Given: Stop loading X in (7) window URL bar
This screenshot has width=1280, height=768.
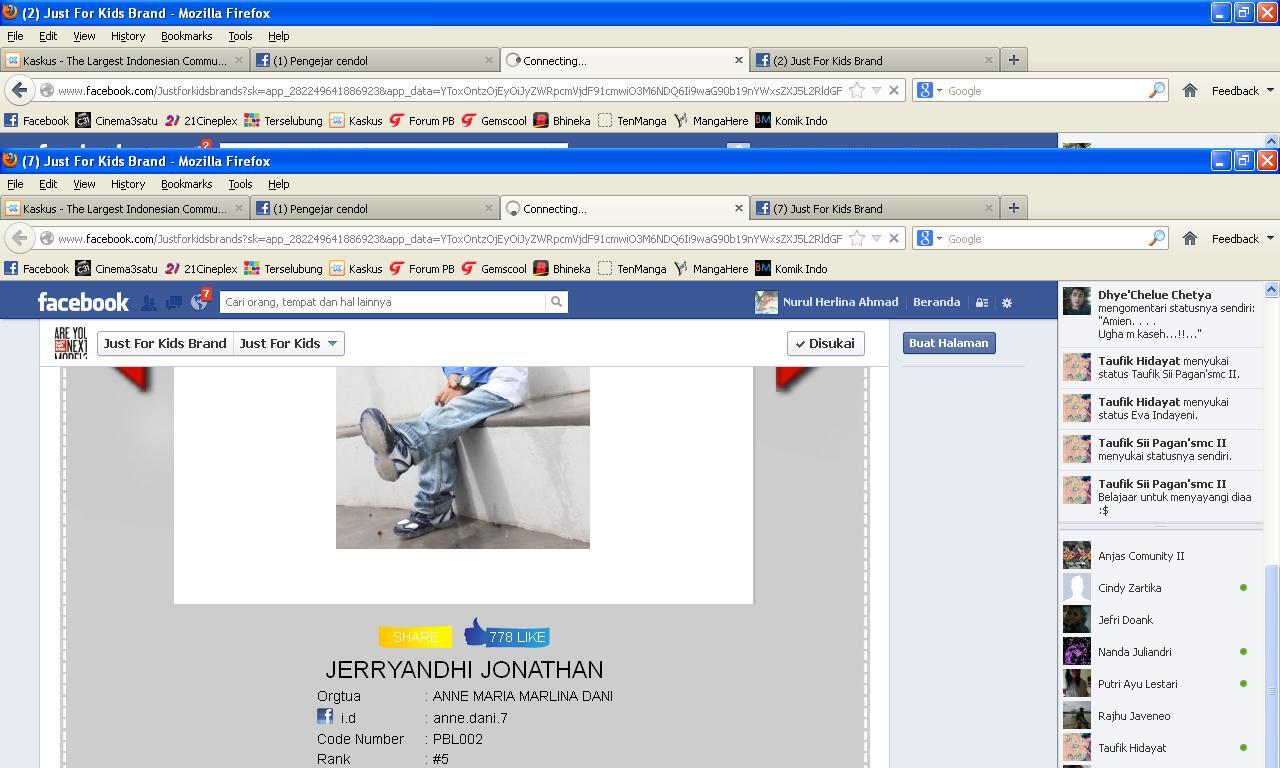Looking at the screenshot, I should (x=894, y=238).
